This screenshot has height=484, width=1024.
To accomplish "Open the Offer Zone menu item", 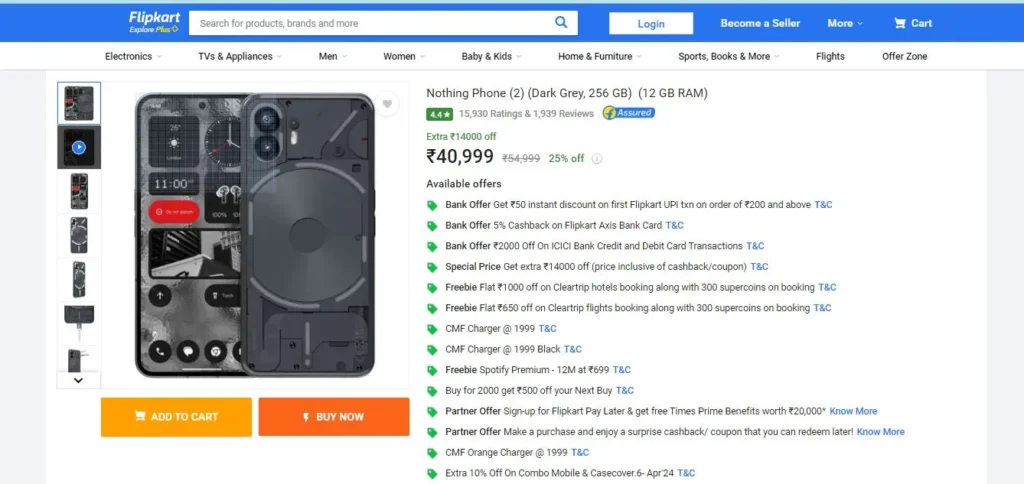I will 904,56.
